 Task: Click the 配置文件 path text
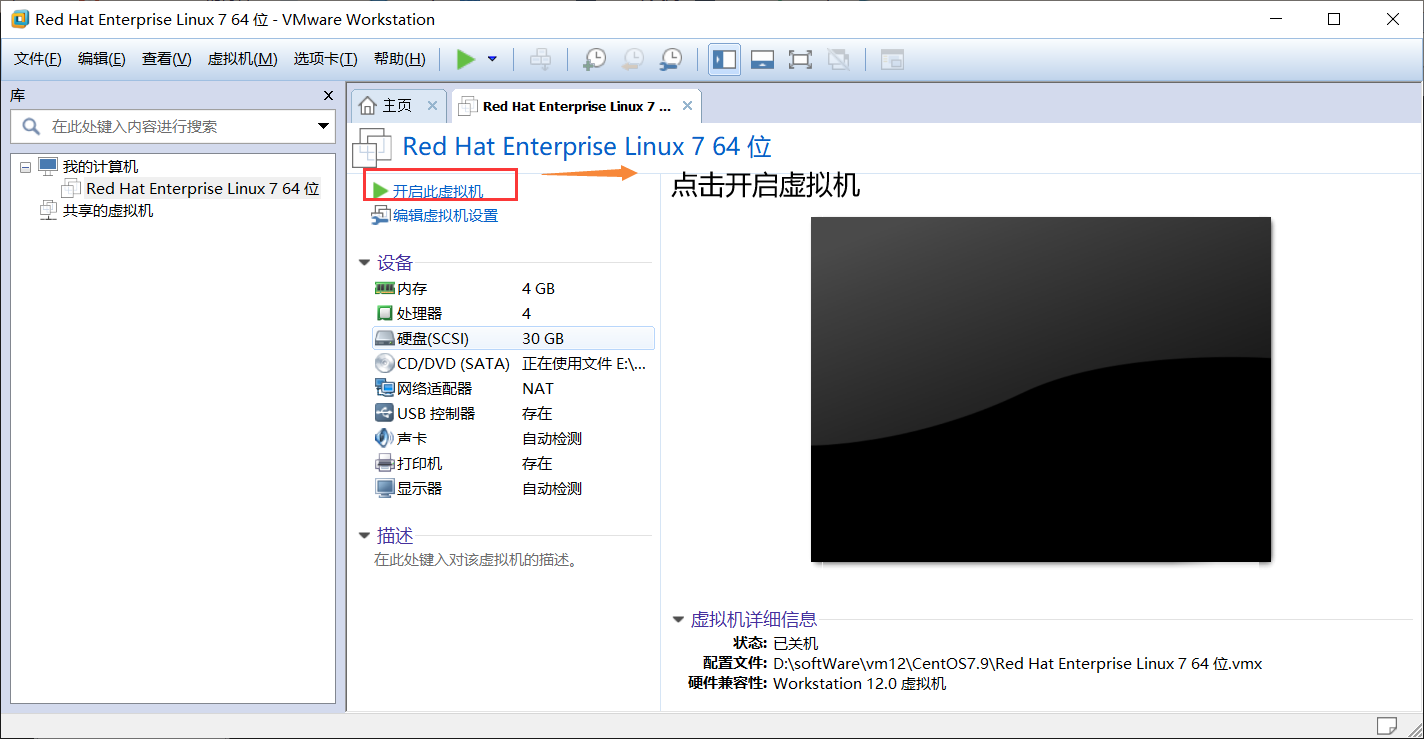[x=1018, y=663]
